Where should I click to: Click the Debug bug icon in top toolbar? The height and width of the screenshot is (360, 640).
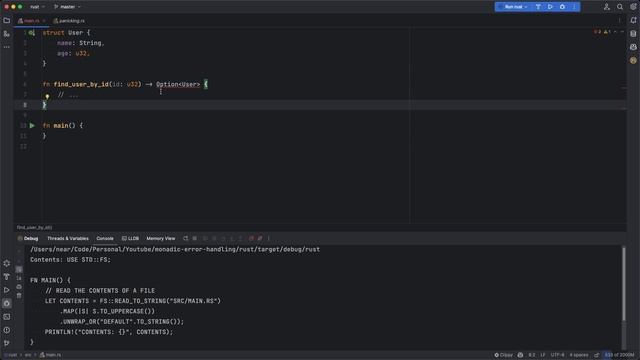[x=562, y=7]
